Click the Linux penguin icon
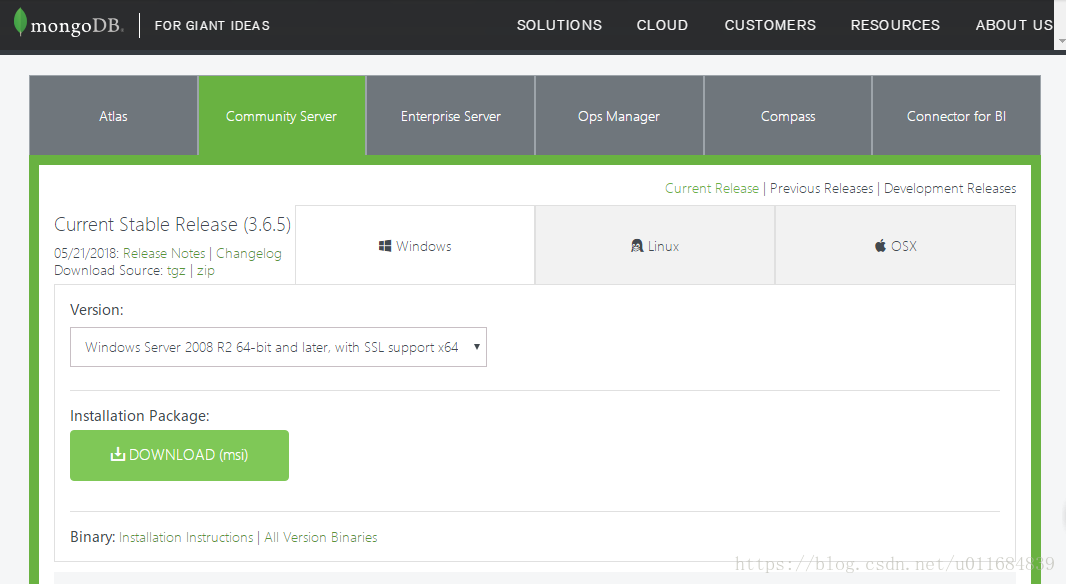Image resolution: width=1066 pixels, height=584 pixels. point(637,246)
